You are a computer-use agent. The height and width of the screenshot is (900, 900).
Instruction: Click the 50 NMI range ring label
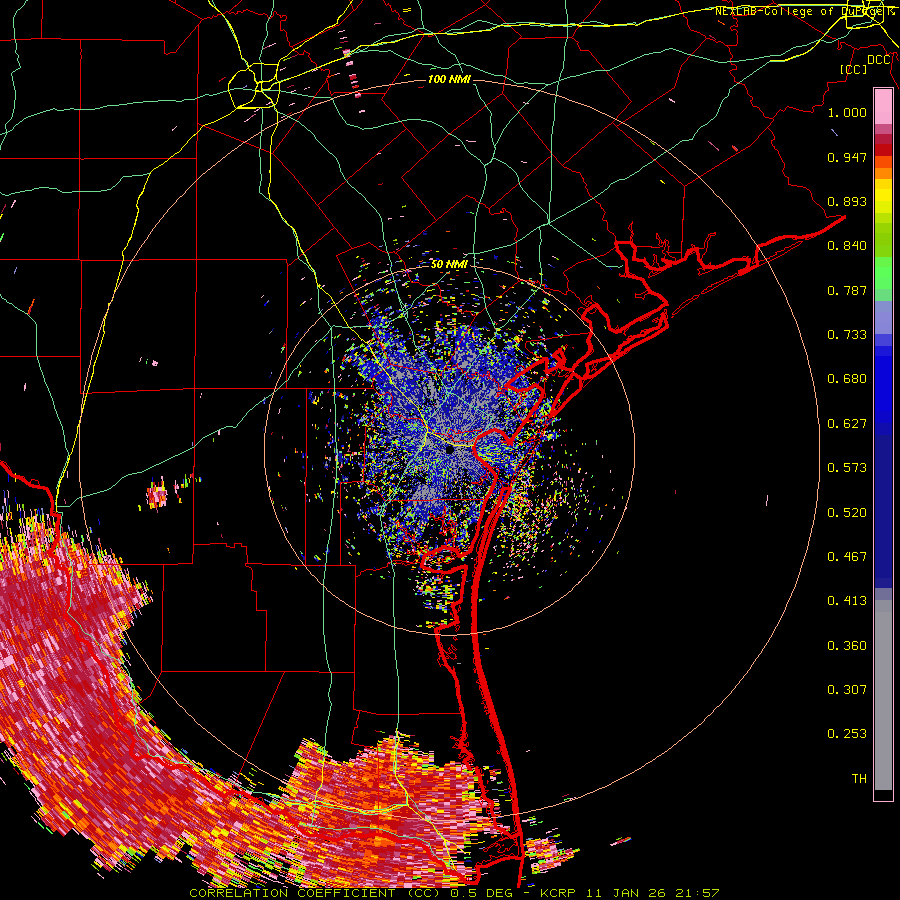pos(449,265)
